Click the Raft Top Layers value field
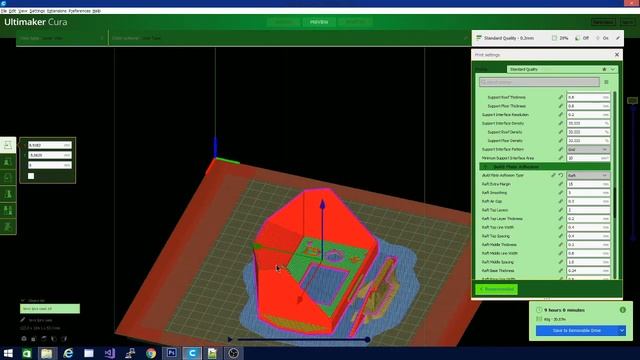This screenshot has width=640, height=360. (588, 210)
